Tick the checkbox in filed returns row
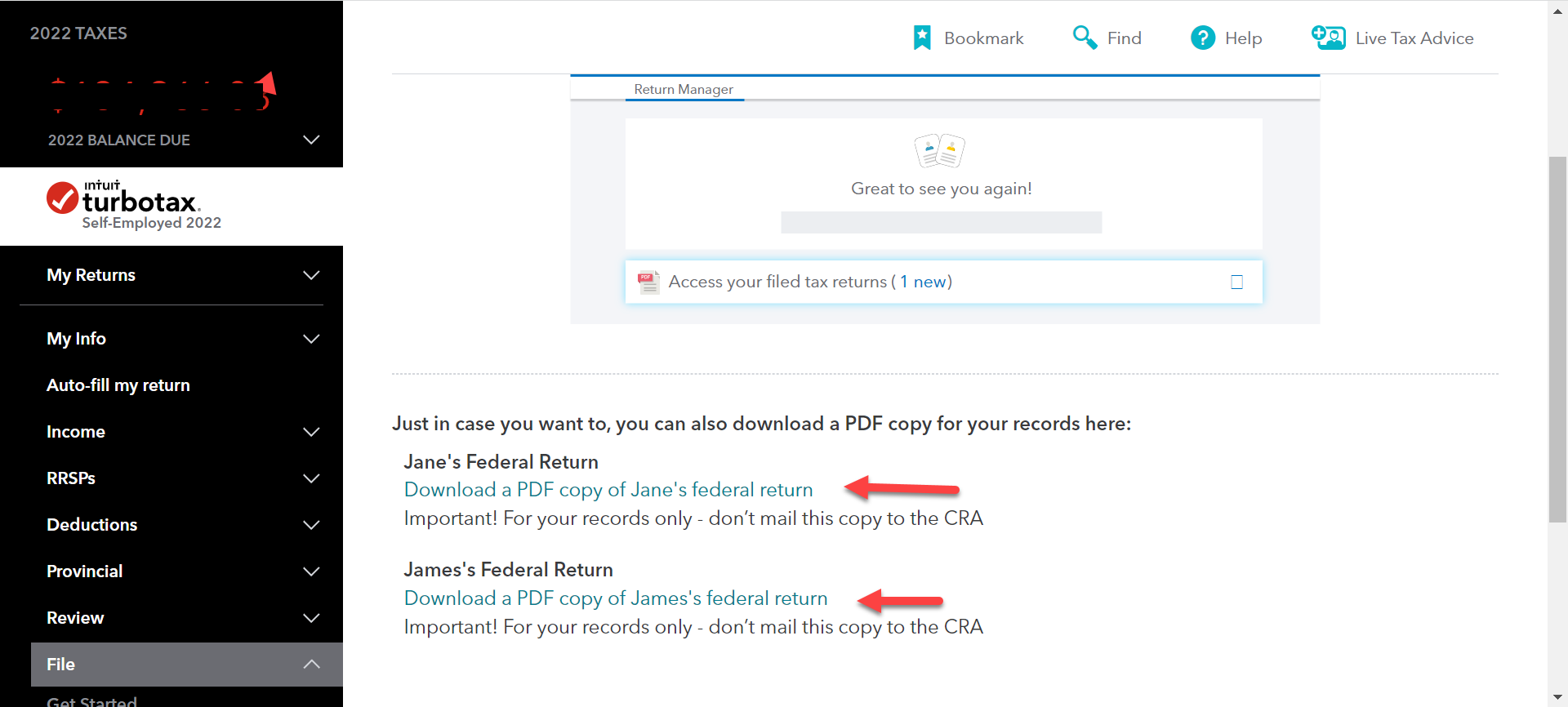This screenshot has width=1568, height=707. (1236, 282)
